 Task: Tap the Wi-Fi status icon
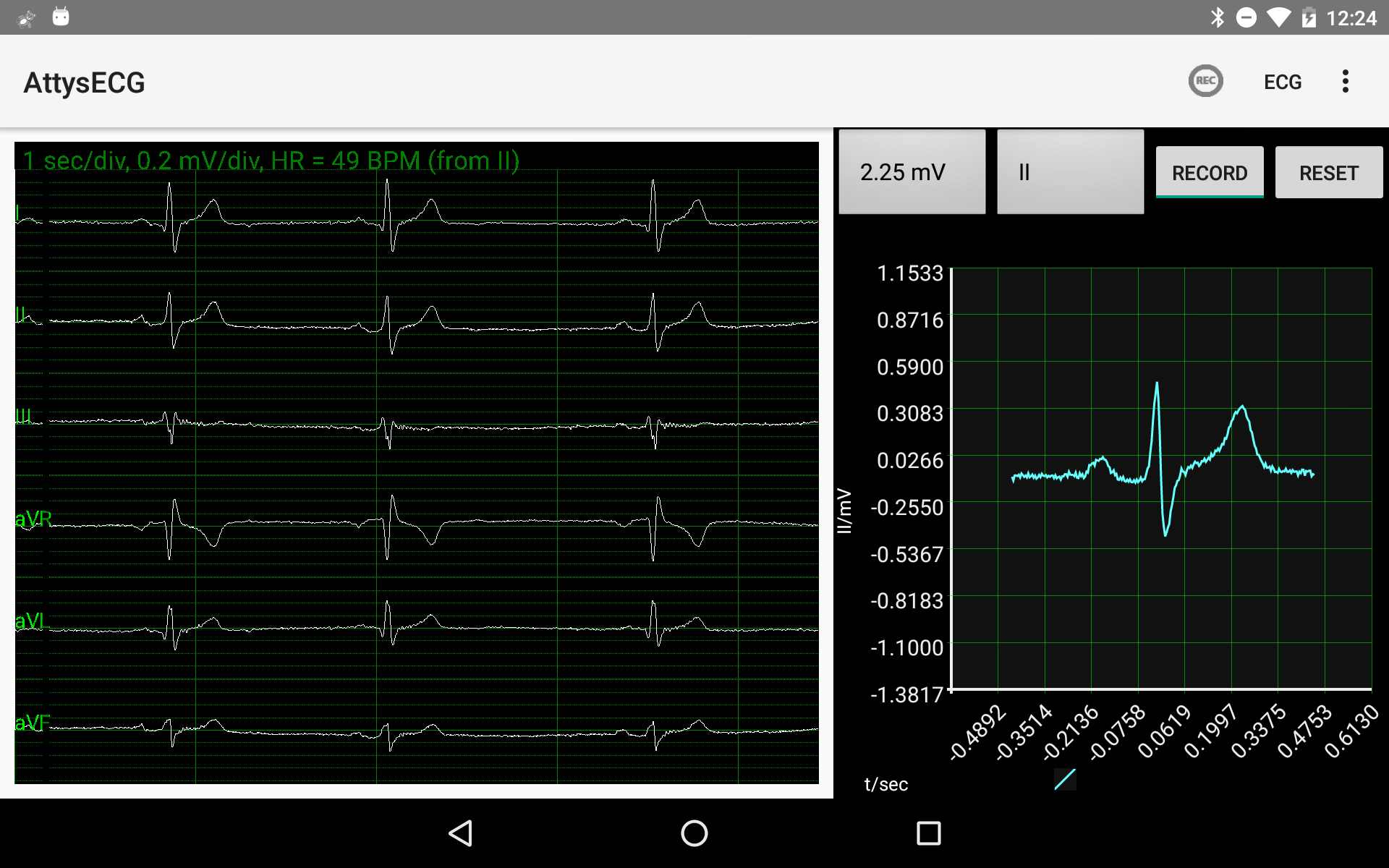click(x=1278, y=17)
